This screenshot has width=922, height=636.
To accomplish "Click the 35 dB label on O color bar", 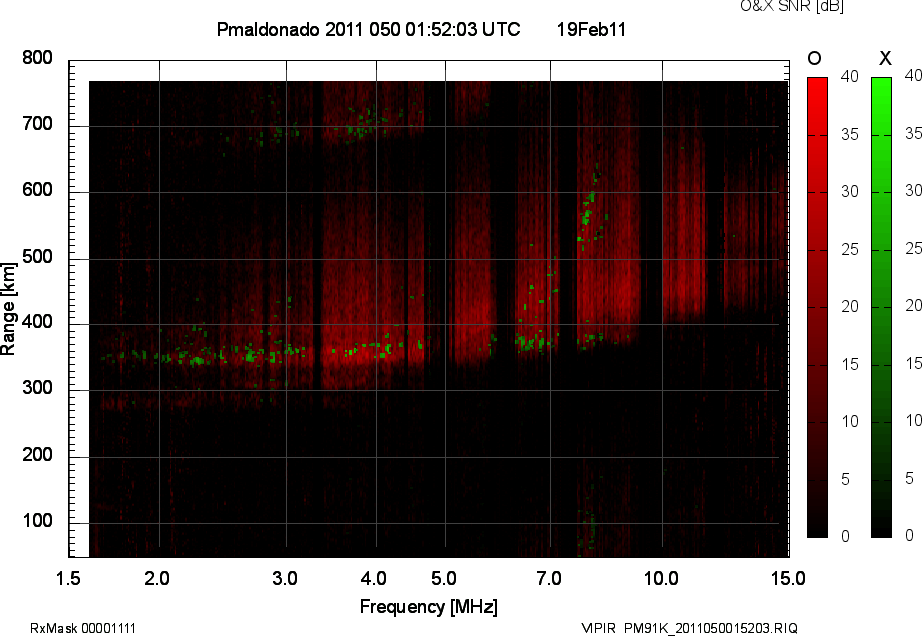I will (x=850, y=135).
